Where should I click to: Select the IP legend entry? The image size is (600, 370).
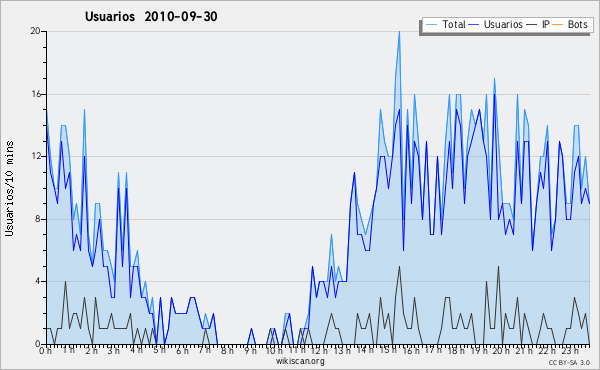pyautogui.click(x=538, y=24)
